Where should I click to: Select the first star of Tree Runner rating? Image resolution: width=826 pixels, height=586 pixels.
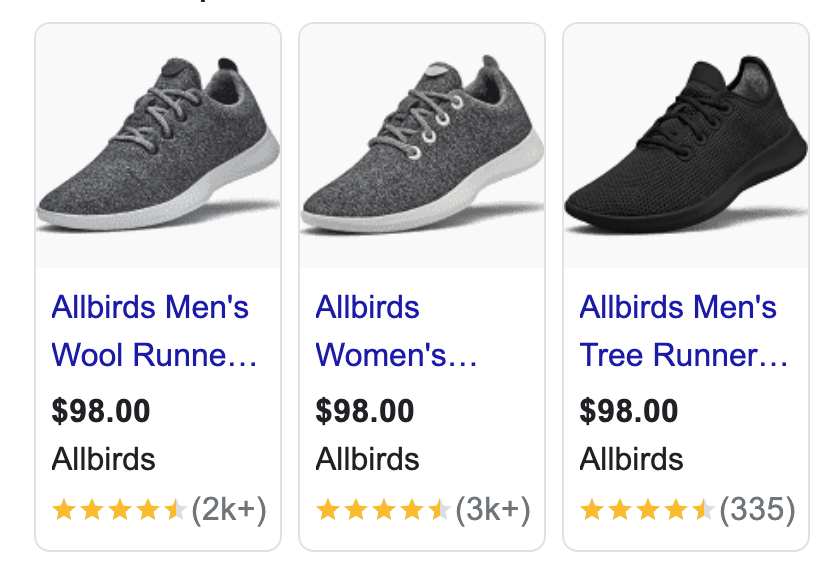tap(590, 510)
